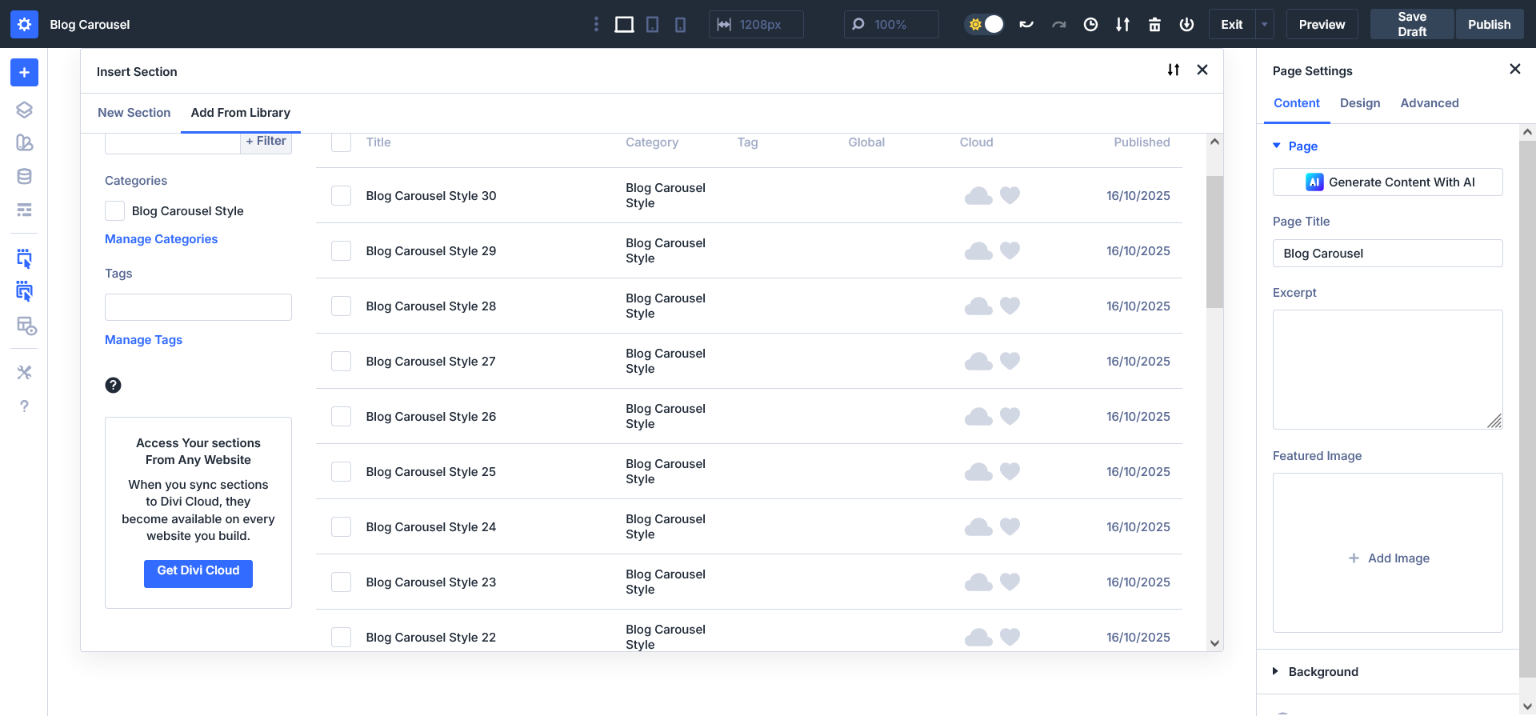Click the Save Draft button

coord(1412,24)
